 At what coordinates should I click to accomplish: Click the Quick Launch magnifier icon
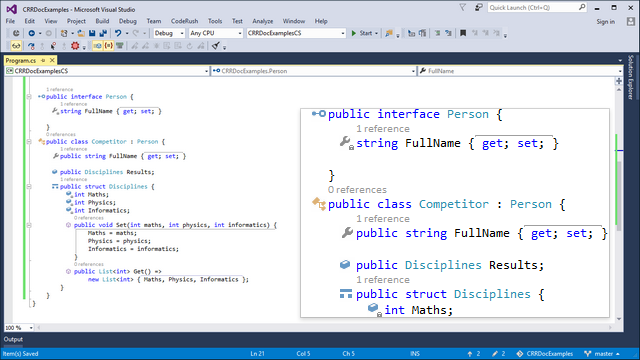tap(582, 7)
